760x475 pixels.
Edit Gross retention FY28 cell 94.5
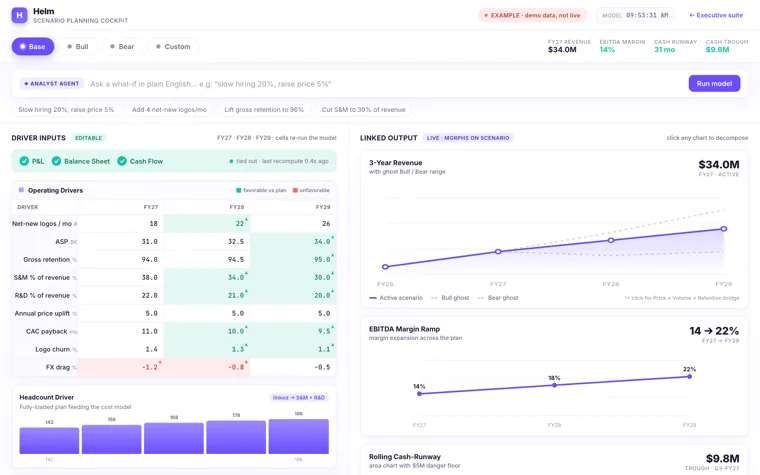click(x=207, y=259)
